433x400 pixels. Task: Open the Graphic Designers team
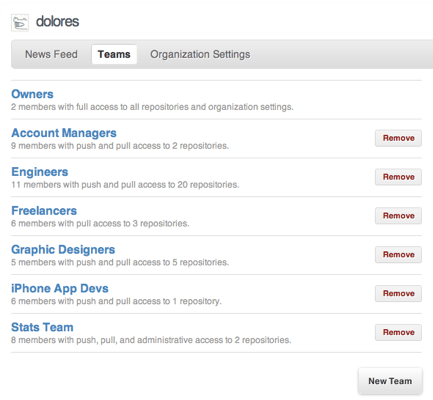[x=63, y=249]
